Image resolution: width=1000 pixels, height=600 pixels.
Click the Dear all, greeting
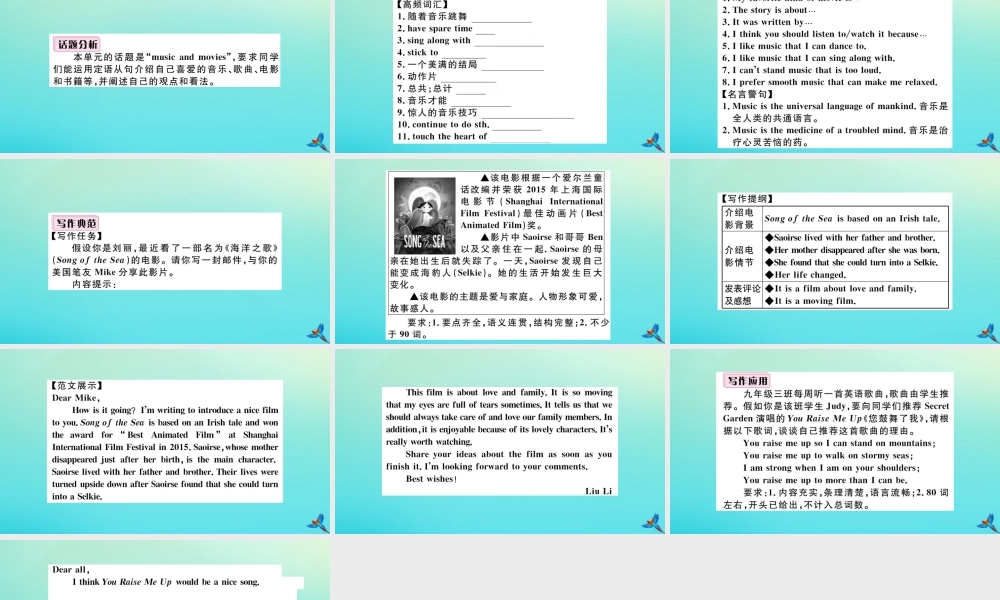coord(71,570)
